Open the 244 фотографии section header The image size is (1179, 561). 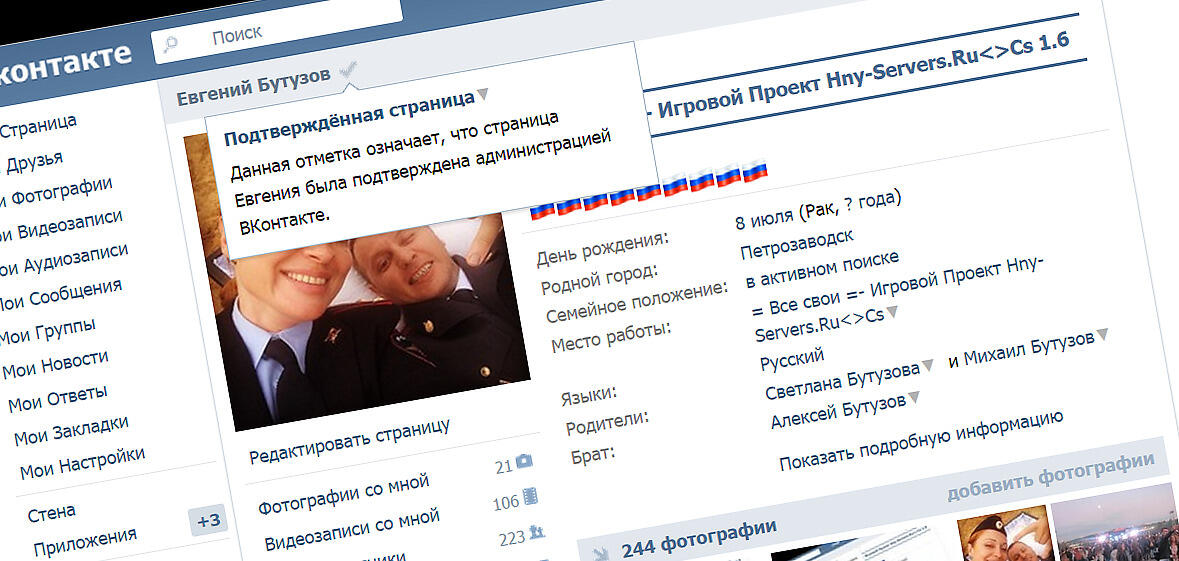tap(699, 538)
